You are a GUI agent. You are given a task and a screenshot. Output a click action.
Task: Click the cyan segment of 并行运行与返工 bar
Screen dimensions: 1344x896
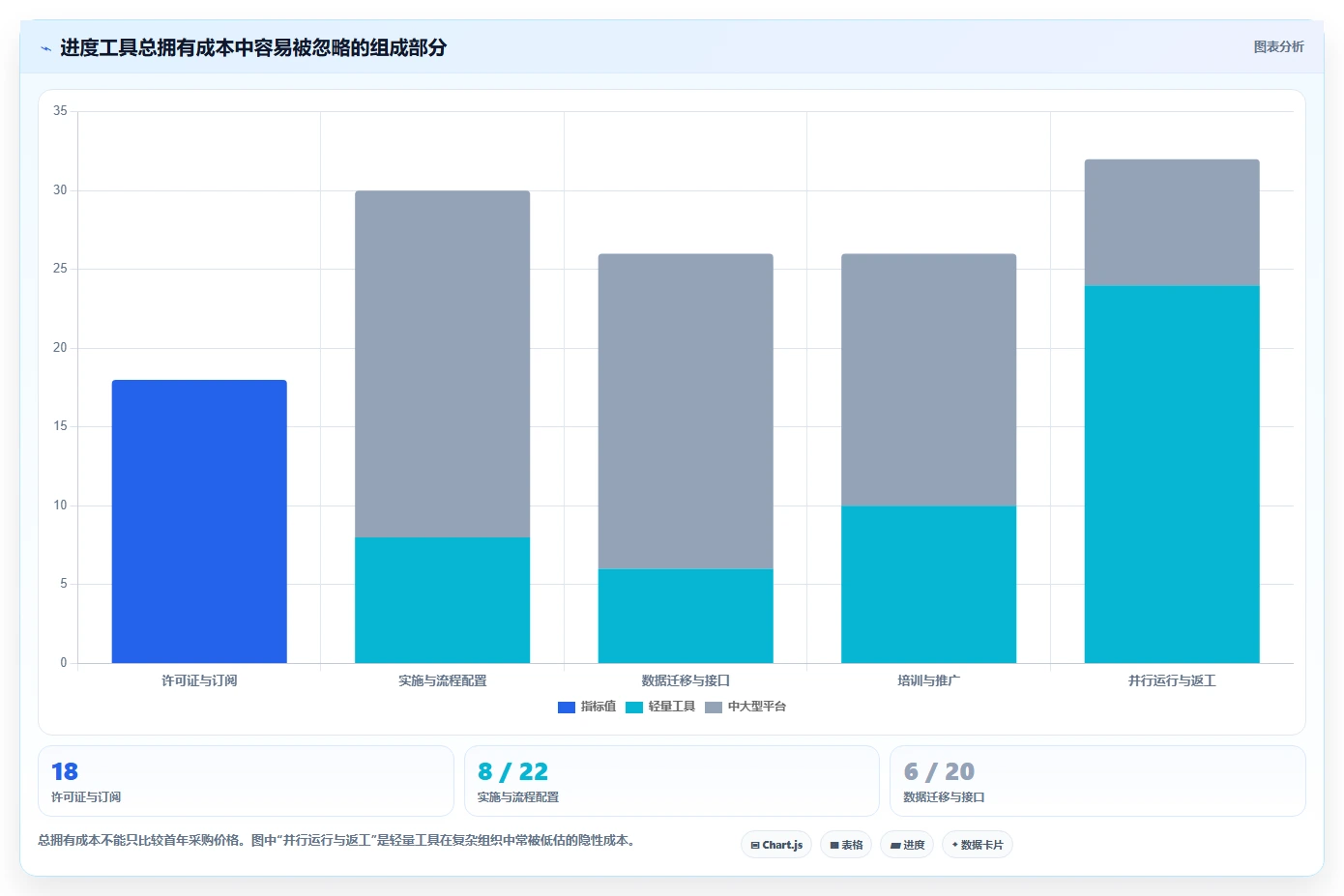click(x=1172, y=475)
